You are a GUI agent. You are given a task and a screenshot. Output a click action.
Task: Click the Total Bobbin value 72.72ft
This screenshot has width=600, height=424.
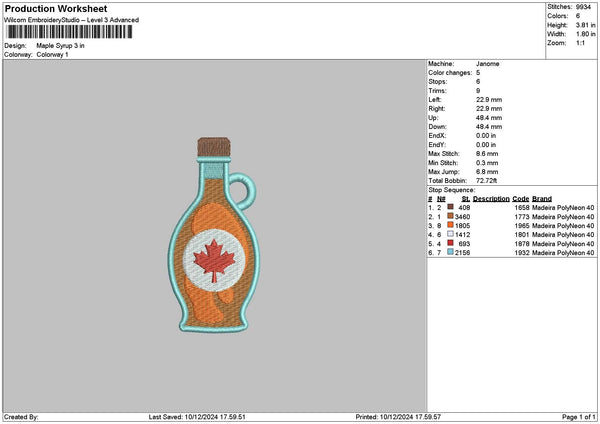pos(486,181)
